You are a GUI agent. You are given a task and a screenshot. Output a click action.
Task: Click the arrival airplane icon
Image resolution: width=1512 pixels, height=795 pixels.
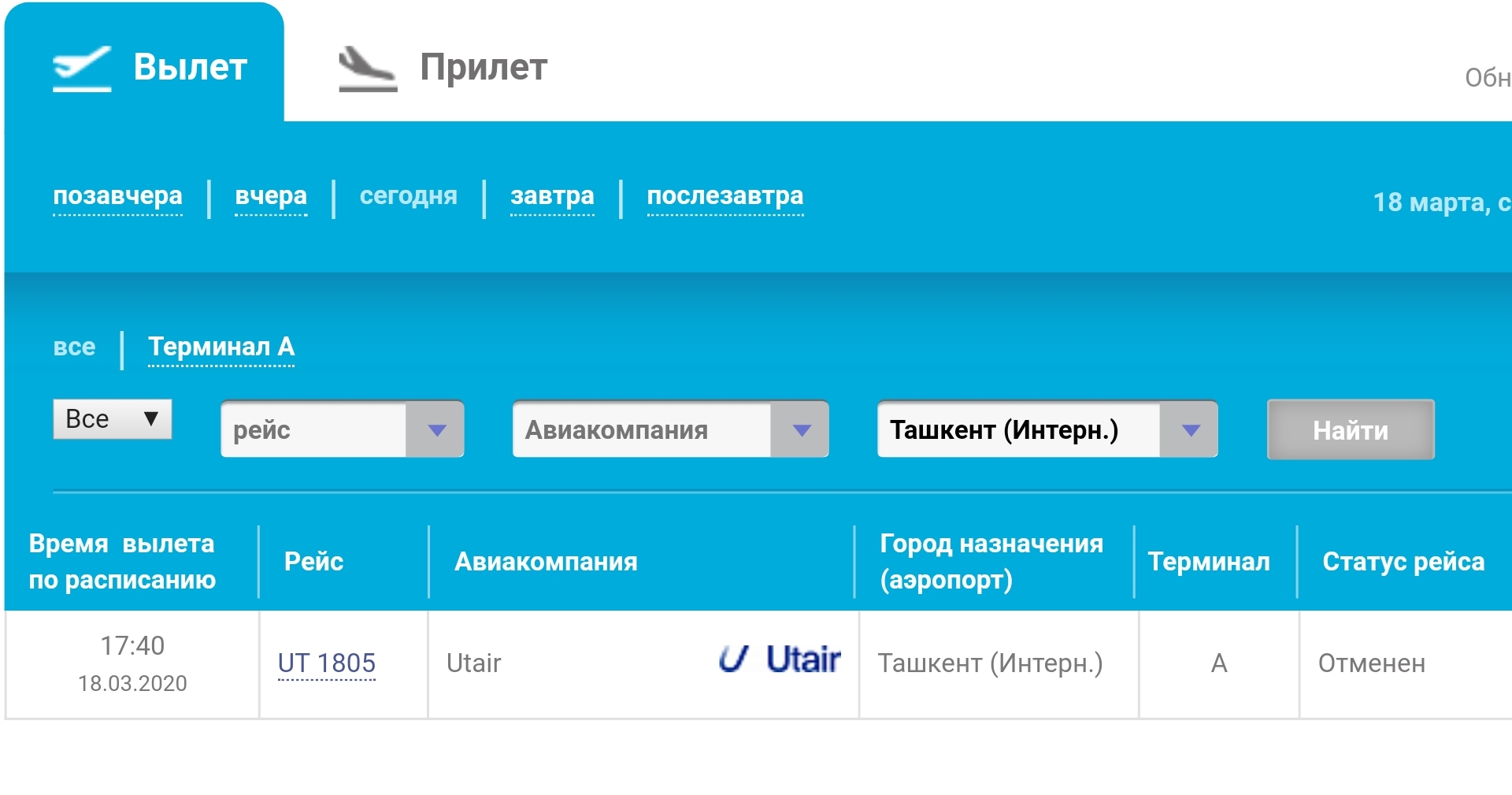(x=367, y=69)
